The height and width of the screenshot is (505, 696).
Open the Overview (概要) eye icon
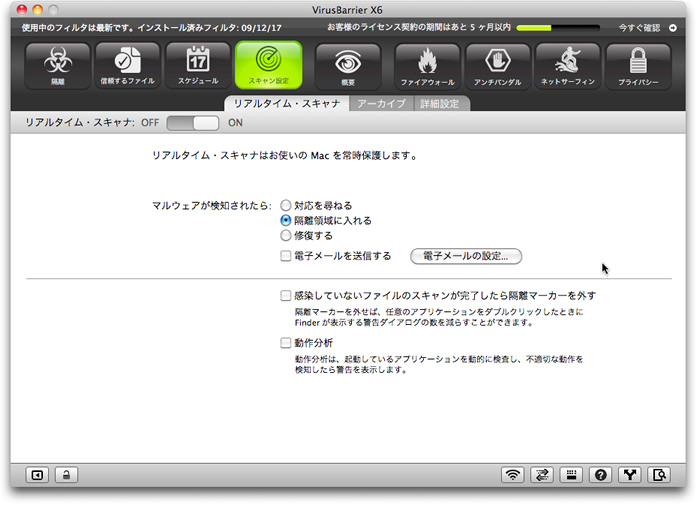pyautogui.click(x=348, y=67)
